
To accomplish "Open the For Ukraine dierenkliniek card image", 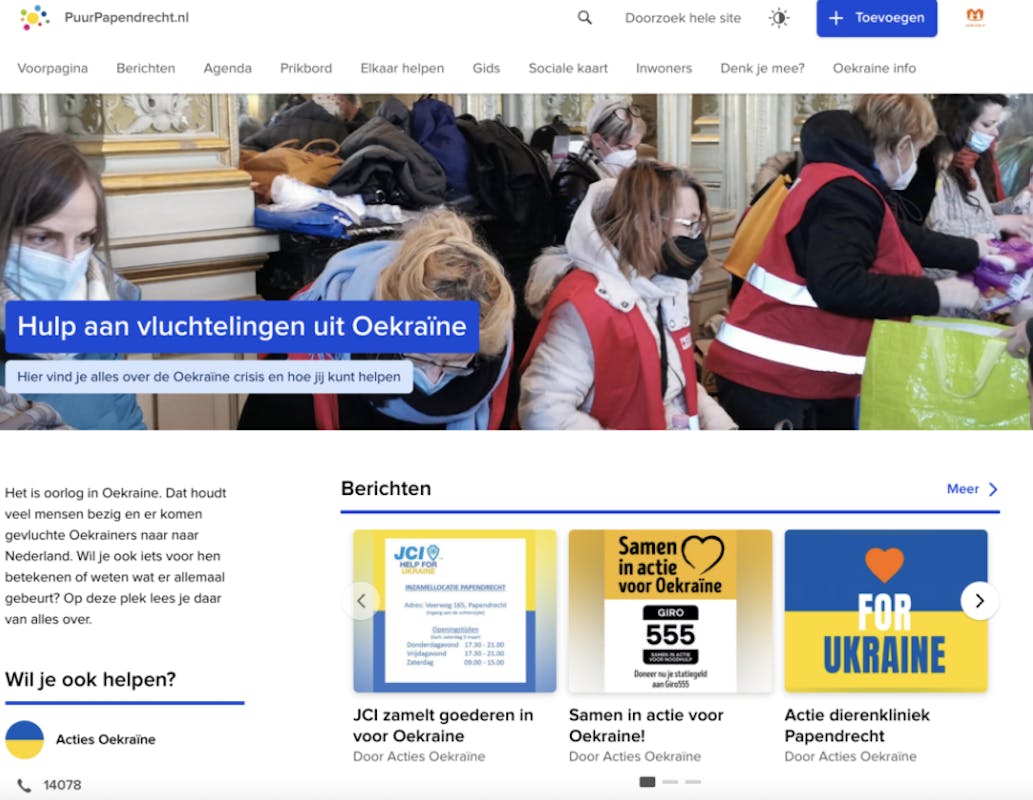I will [x=885, y=611].
